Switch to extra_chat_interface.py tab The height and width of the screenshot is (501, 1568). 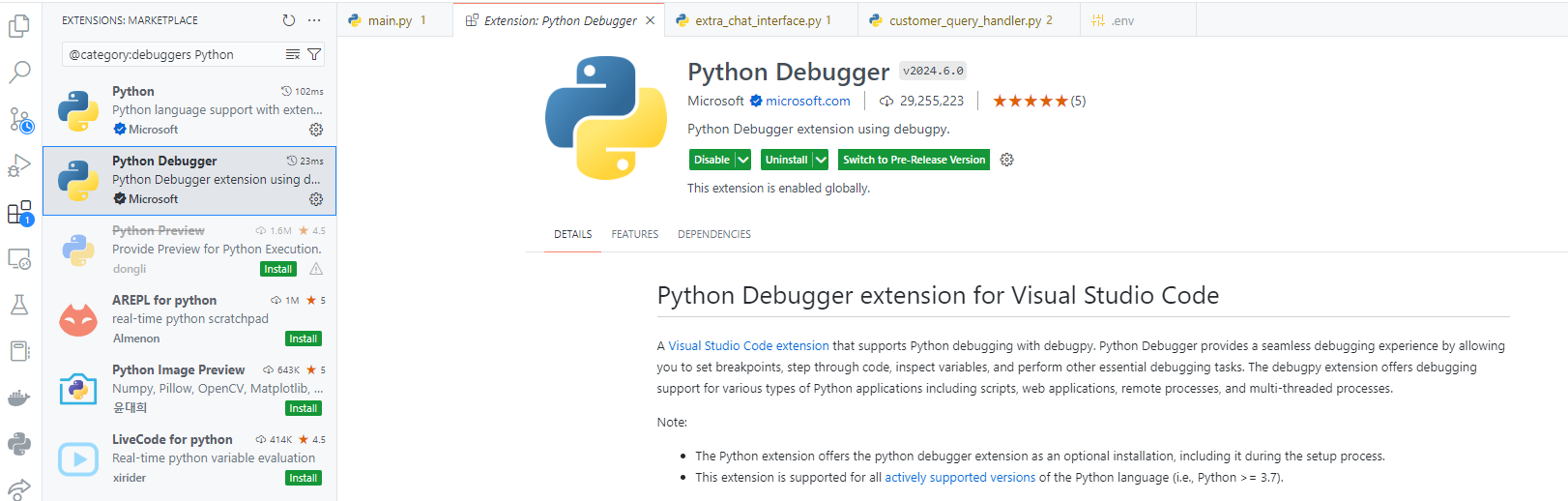pos(762,19)
